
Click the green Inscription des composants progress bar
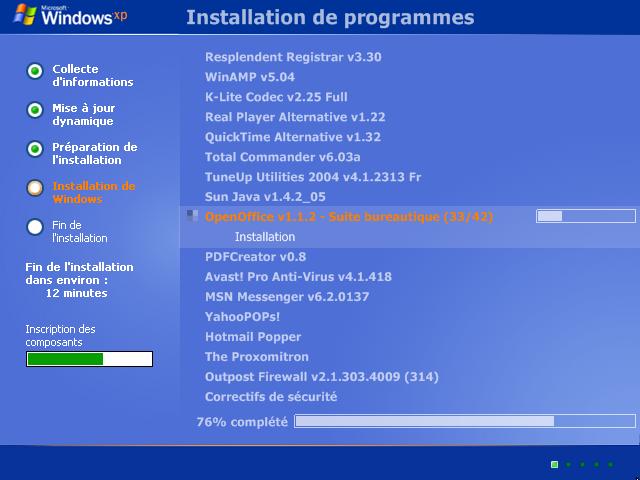(x=89, y=359)
